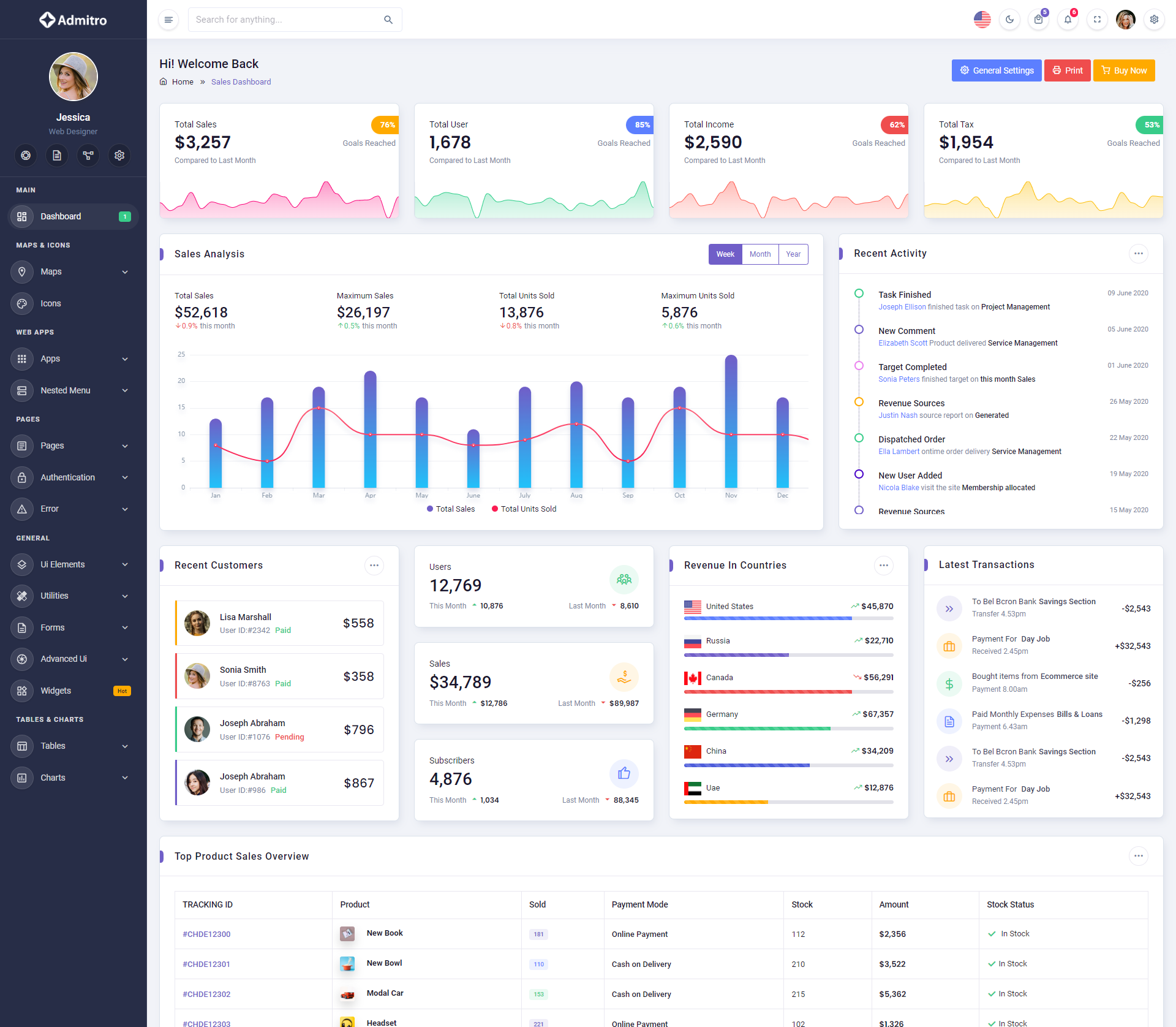Open the shopping bag cart icon
Image resolution: width=1176 pixels, height=1027 pixels.
click(1038, 20)
